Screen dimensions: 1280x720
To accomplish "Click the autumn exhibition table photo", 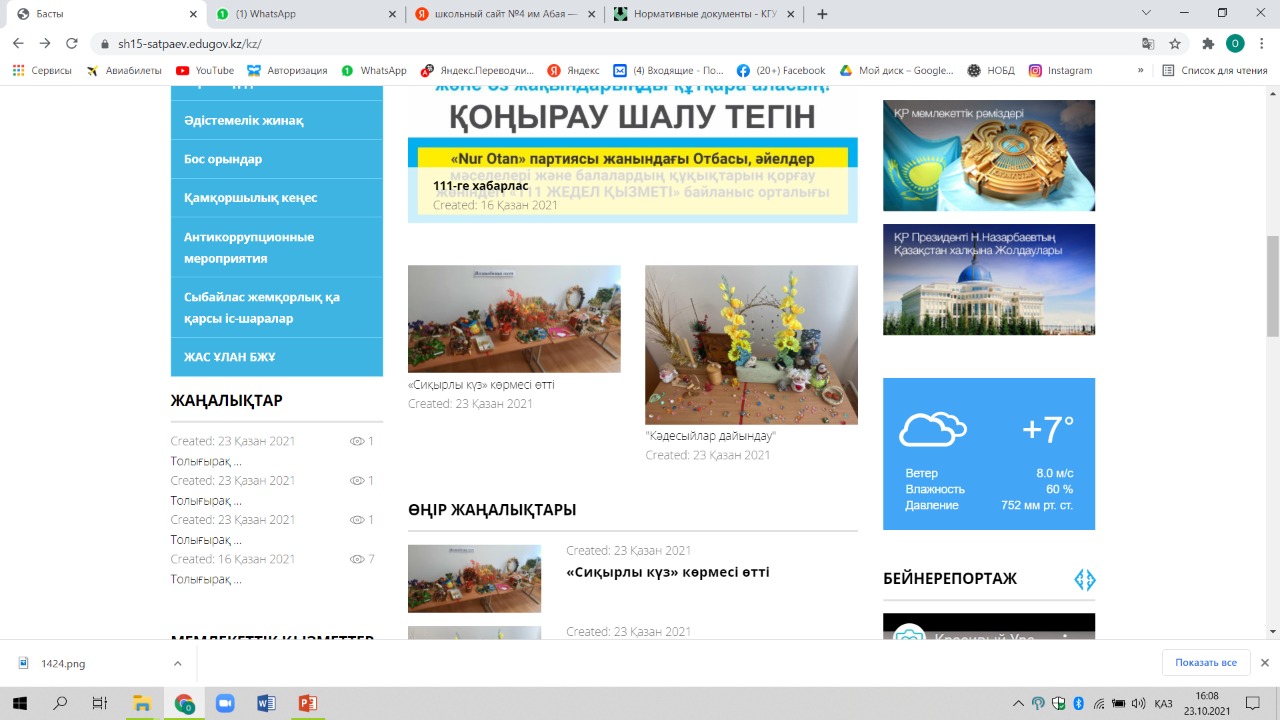I will (514, 319).
